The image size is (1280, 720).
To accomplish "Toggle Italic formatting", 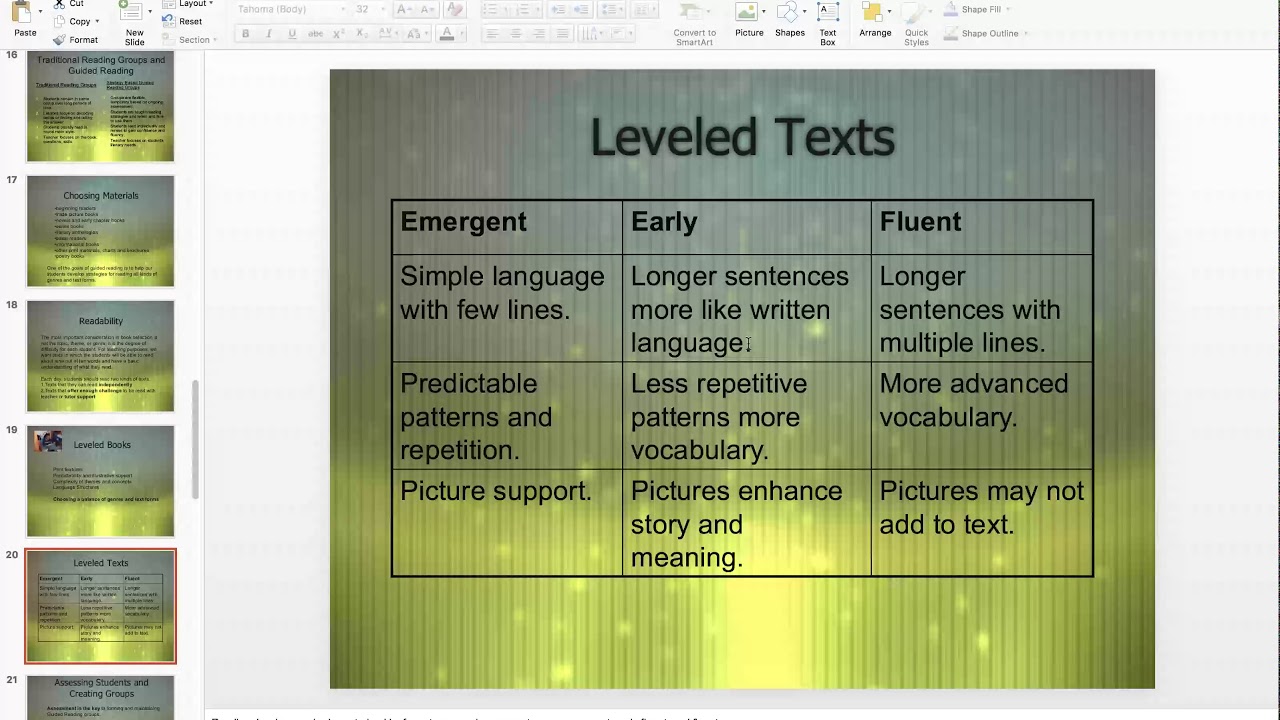I will pyautogui.click(x=269, y=34).
